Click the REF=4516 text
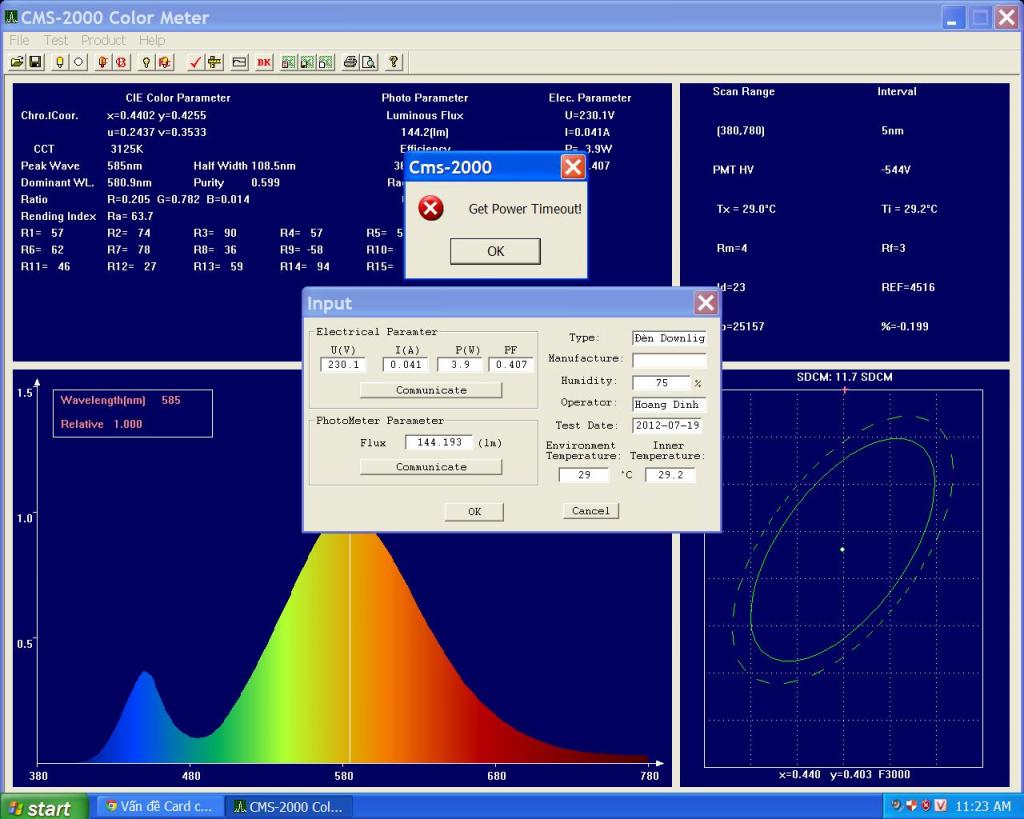 pyautogui.click(x=908, y=287)
